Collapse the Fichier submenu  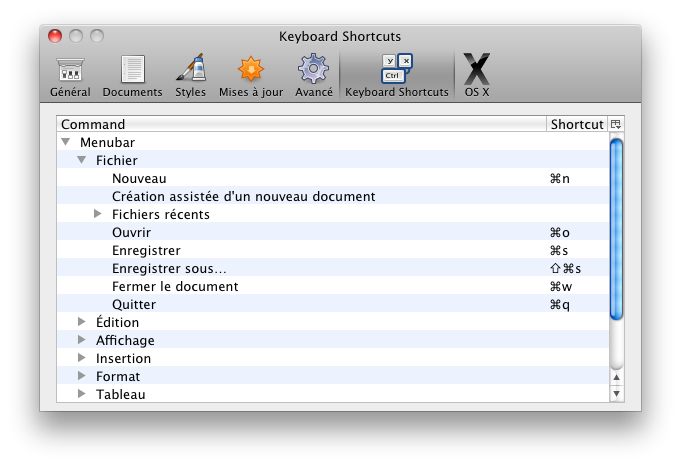pyautogui.click(x=82, y=160)
